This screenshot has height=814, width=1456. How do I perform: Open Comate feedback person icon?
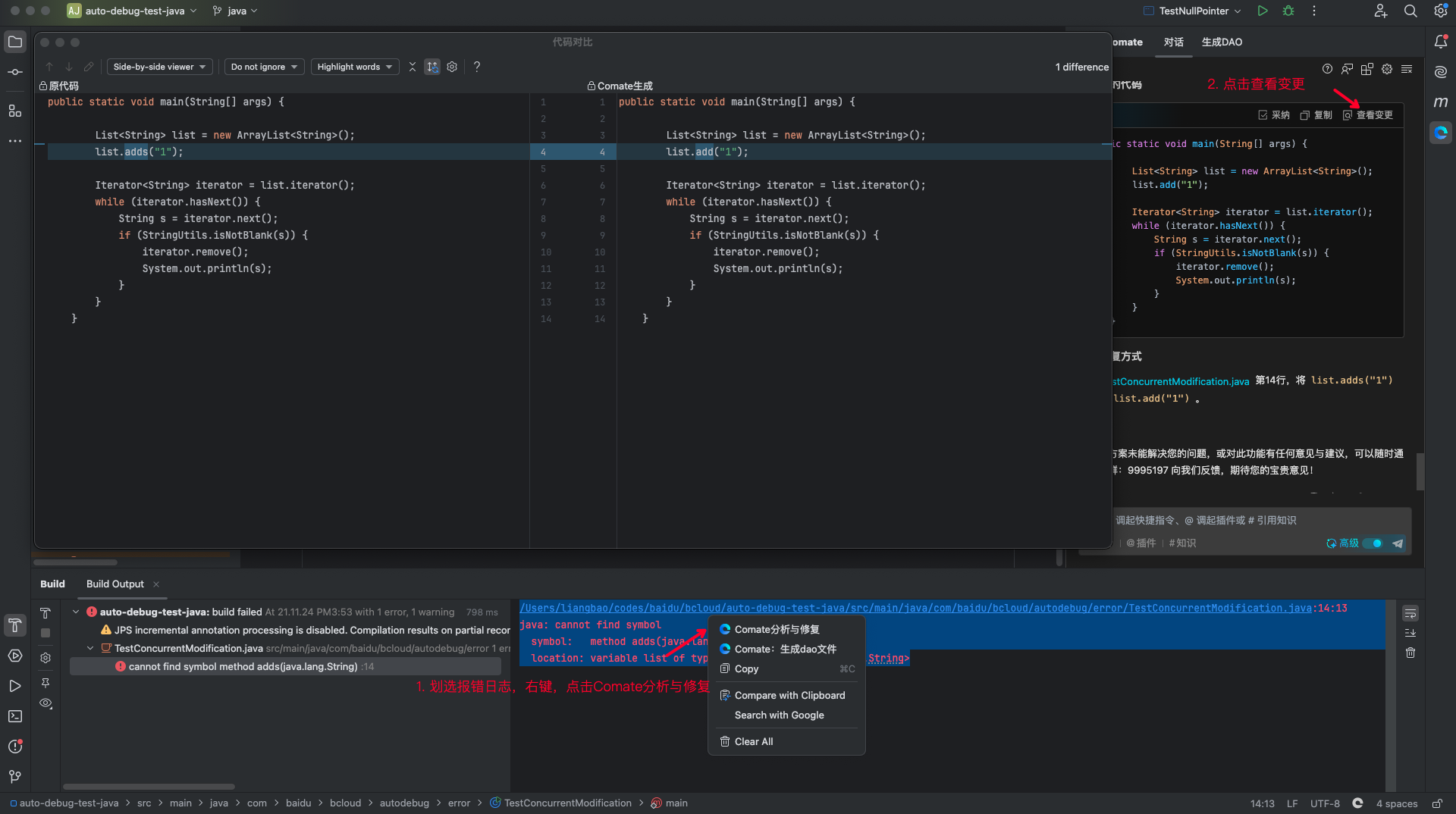pos(1347,69)
